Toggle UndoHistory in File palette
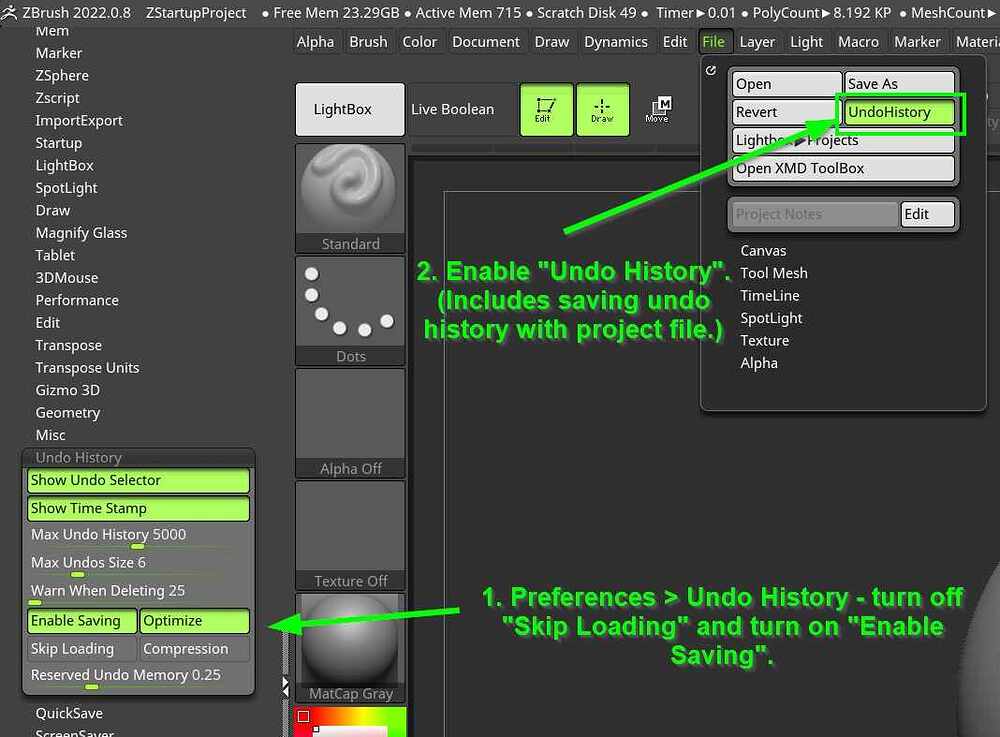The width and height of the screenshot is (1000, 737). point(900,112)
